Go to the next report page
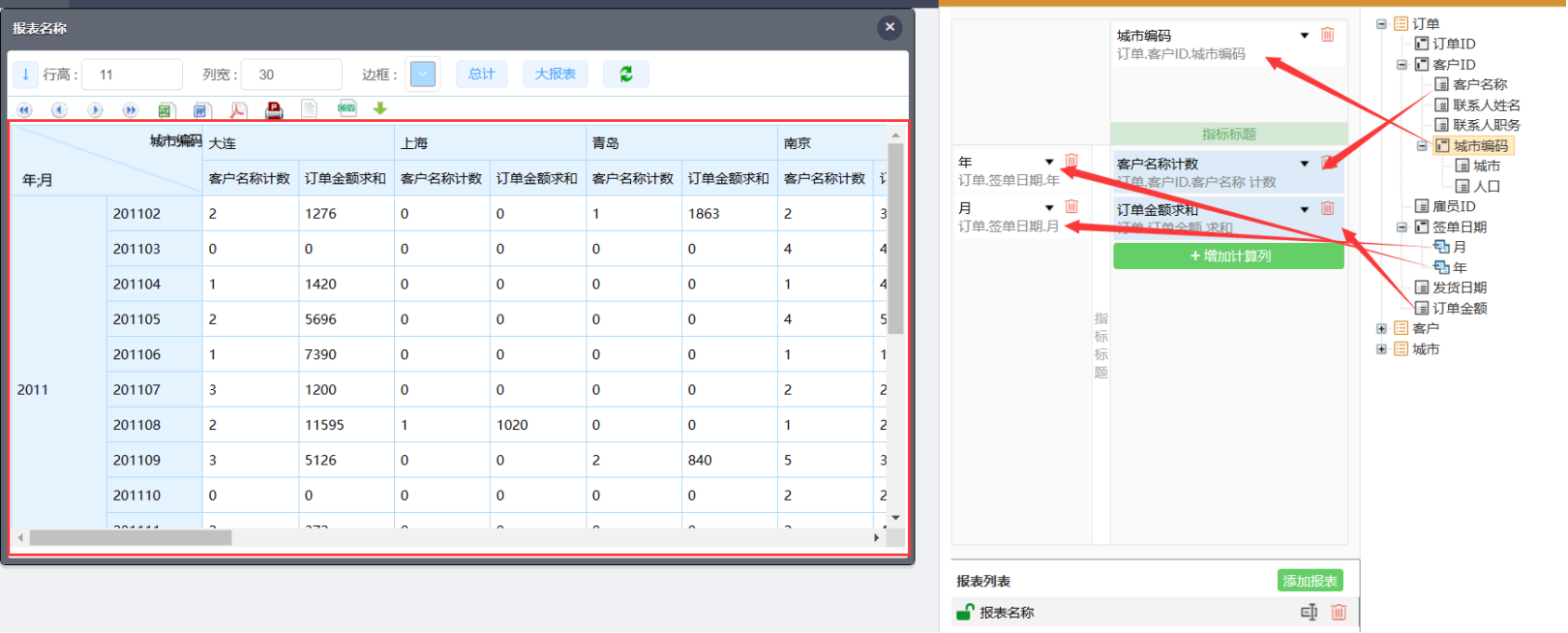The image size is (1568, 633). 95,110
